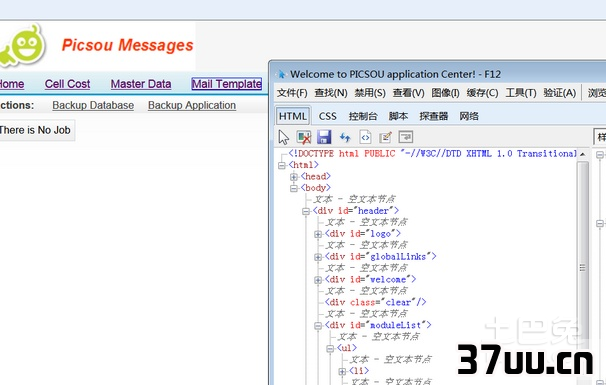
Task: Open the 文件(F) menu
Action: (x=292, y=93)
